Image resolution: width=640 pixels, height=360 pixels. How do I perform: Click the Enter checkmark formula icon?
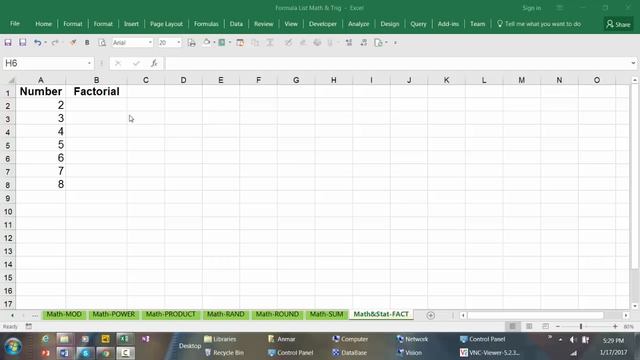point(136,63)
